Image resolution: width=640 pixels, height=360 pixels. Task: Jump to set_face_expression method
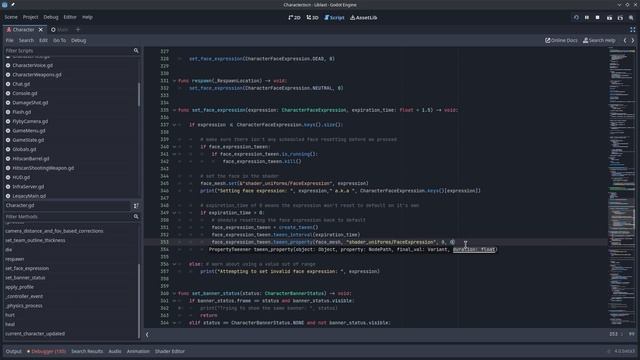point(27,269)
